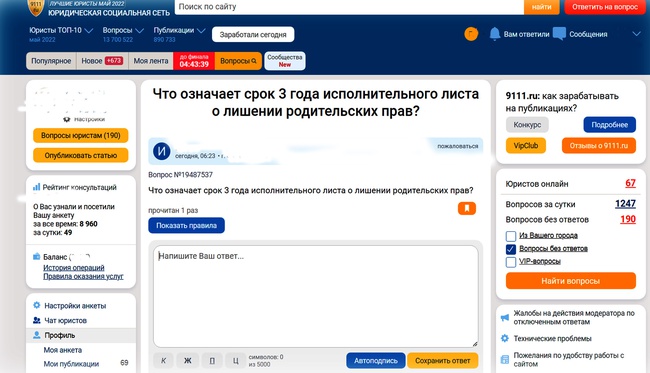Open the Новое +673 tab

(102, 61)
